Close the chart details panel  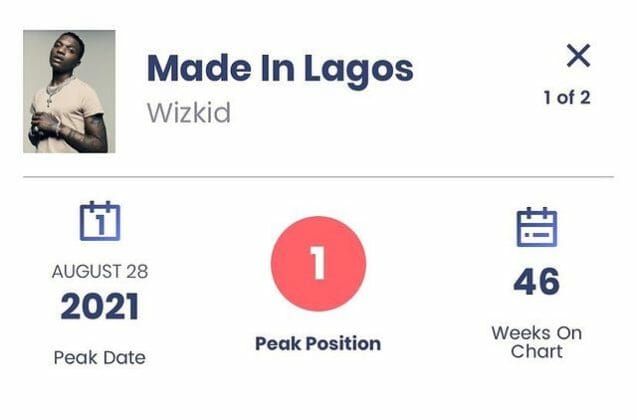(578, 56)
